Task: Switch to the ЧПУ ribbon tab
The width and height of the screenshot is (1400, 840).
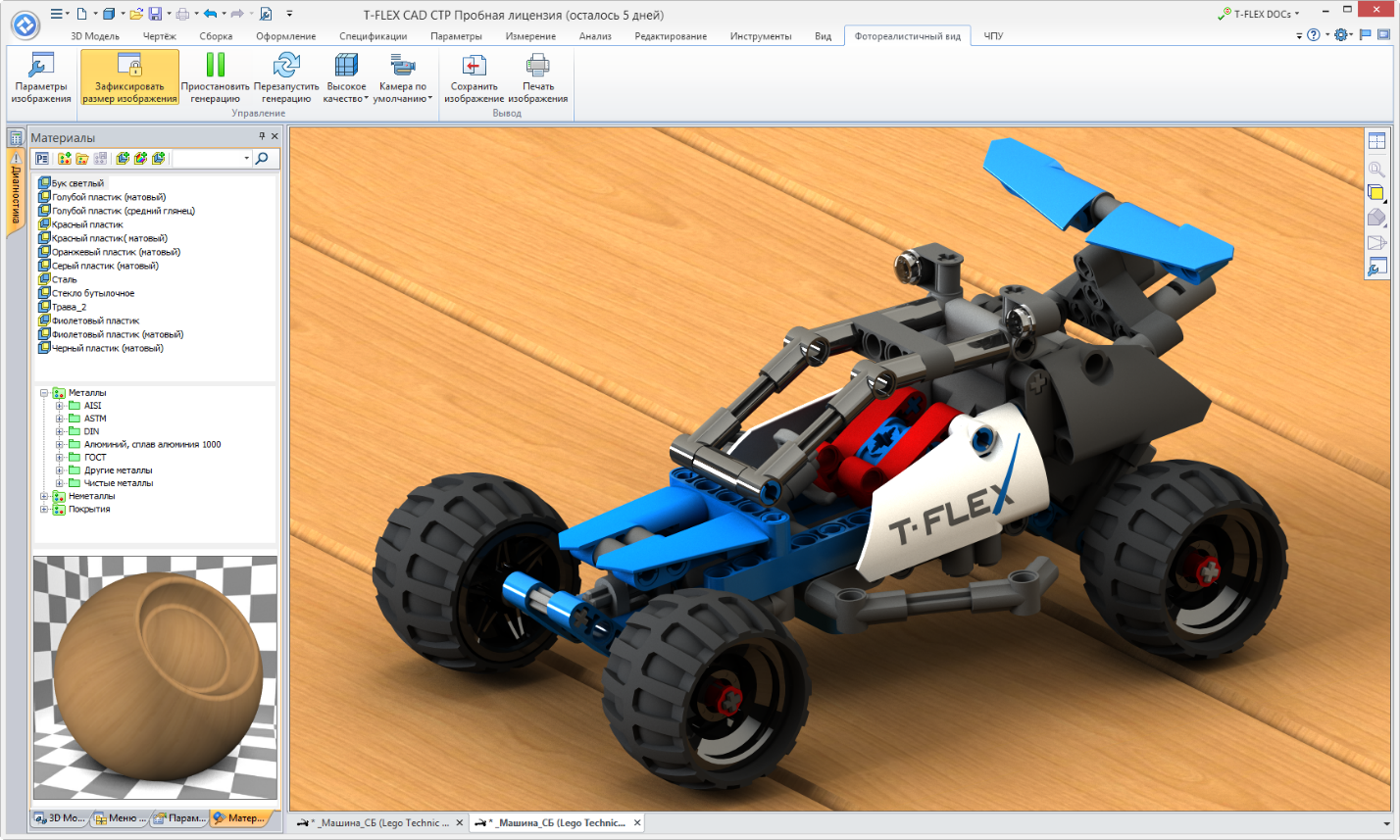Action: (x=993, y=36)
